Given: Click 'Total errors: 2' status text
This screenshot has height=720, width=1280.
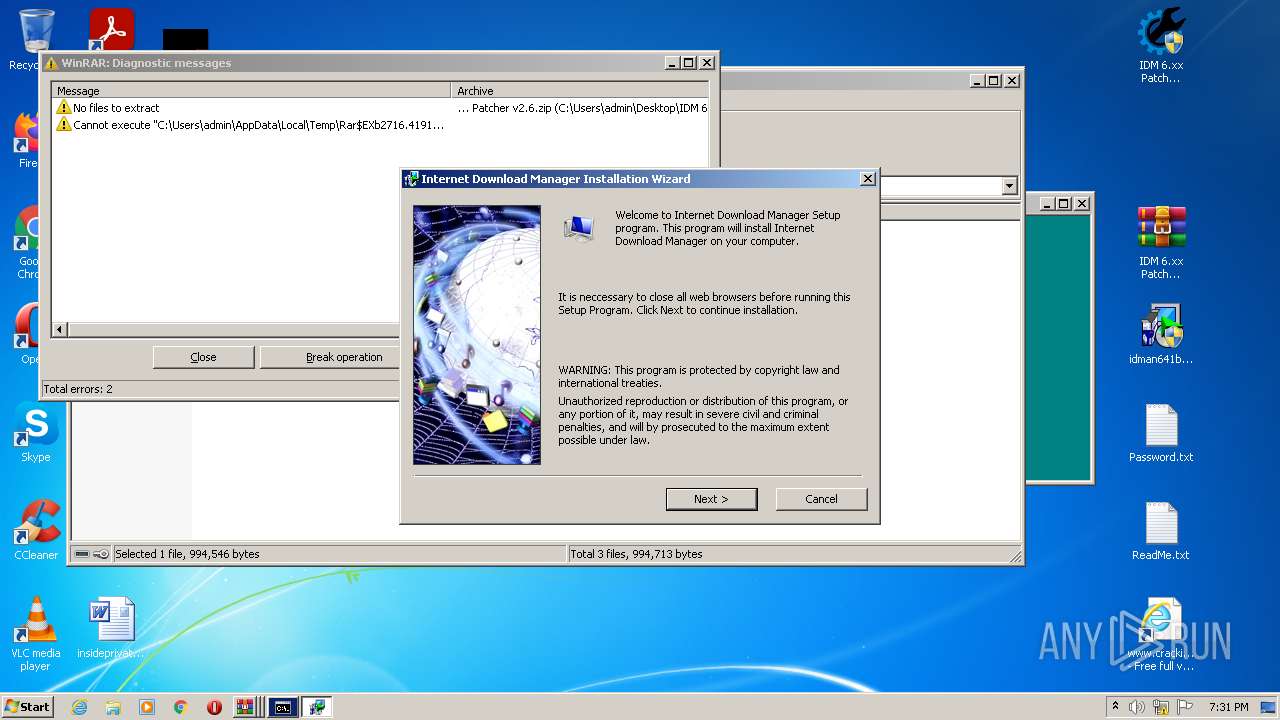Looking at the screenshot, I should click(78, 389).
